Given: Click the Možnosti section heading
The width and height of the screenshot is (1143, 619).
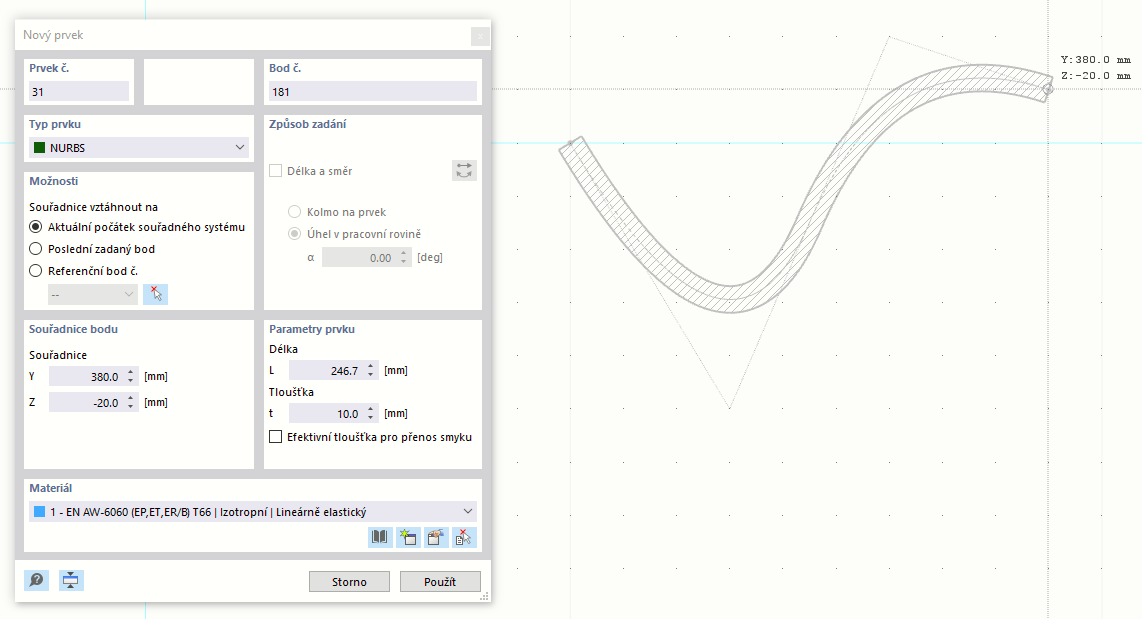Looking at the screenshot, I should [53, 181].
